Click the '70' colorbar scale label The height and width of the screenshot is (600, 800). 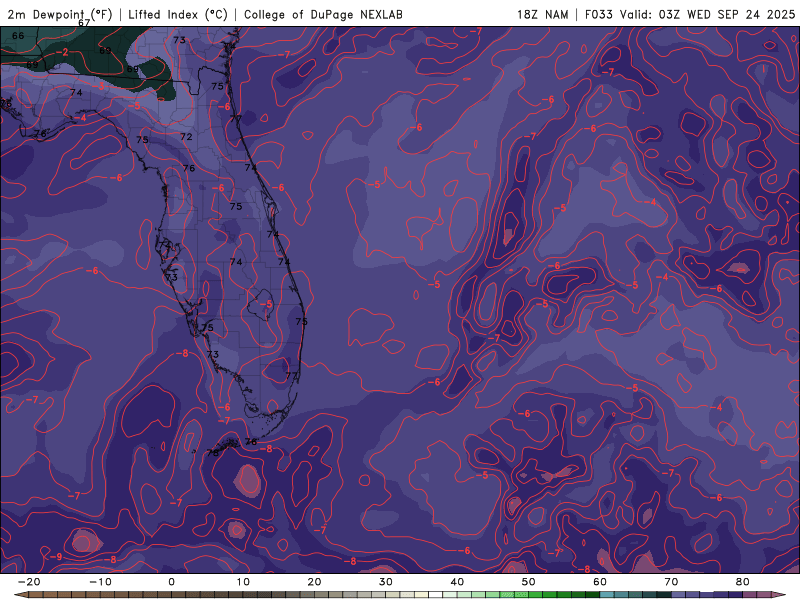pyautogui.click(x=671, y=582)
